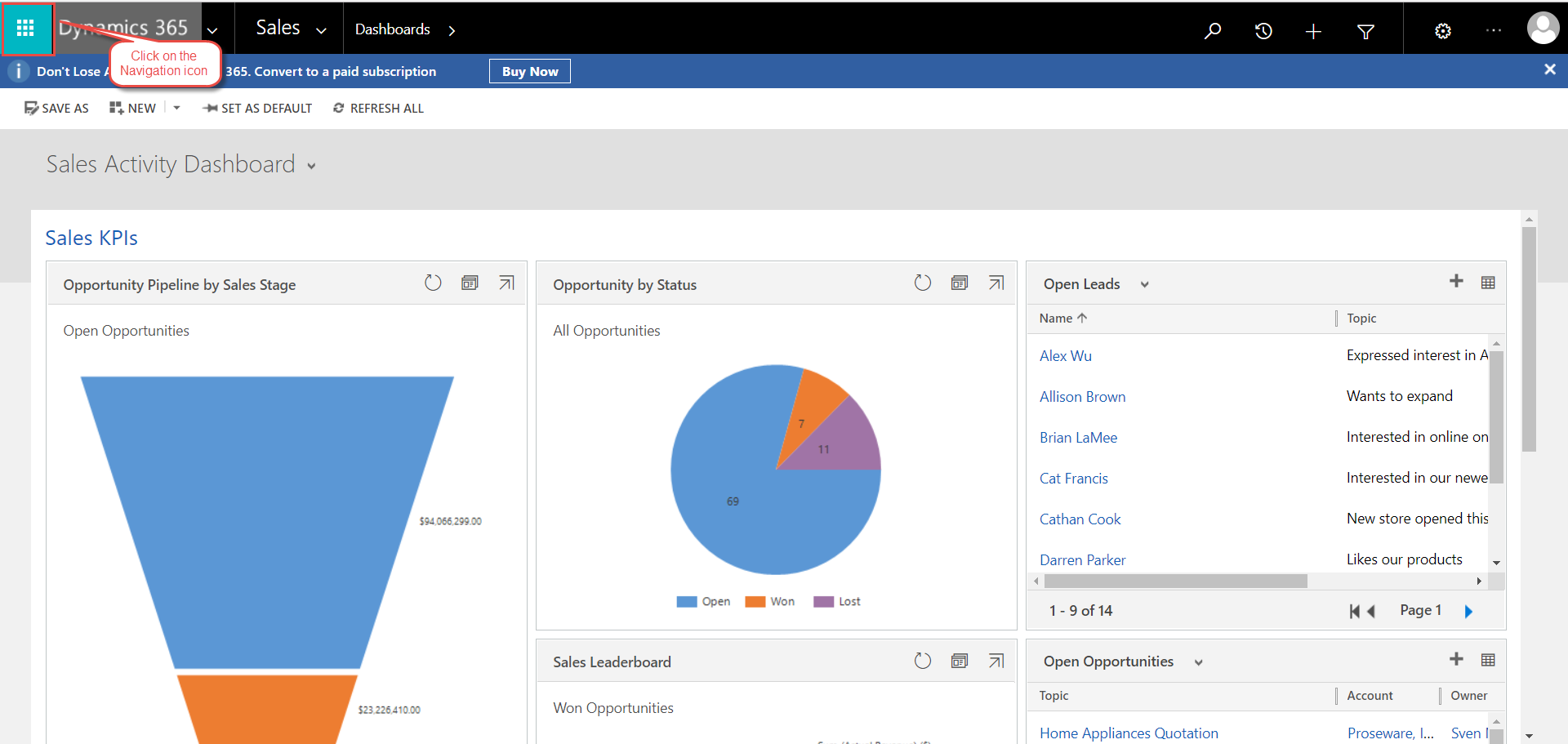Open the site navigation waffle icon
This screenshot has width=1568, height=744.
pyautogui.click(x=26, y=28)
